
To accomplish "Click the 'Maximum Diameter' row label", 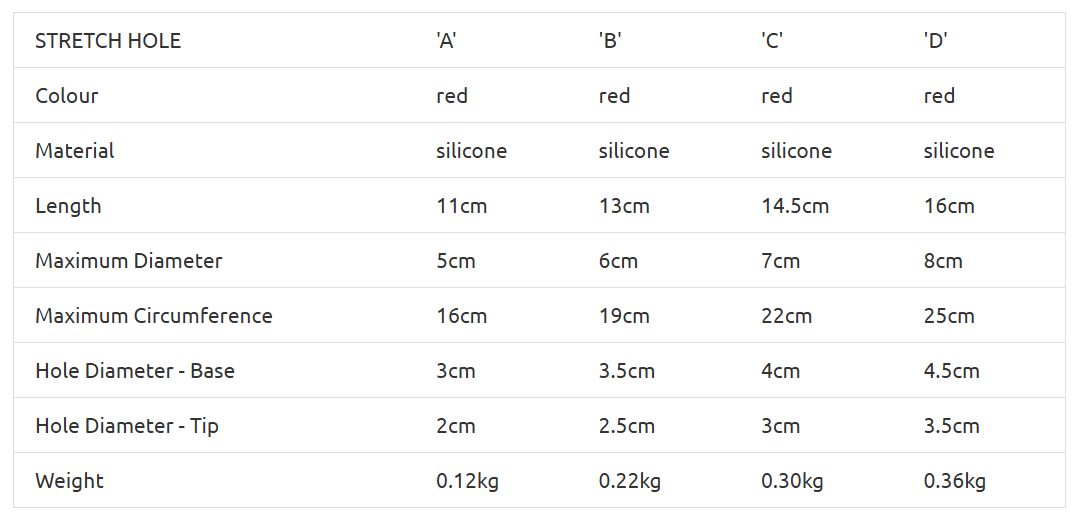I will click(129, 261).
